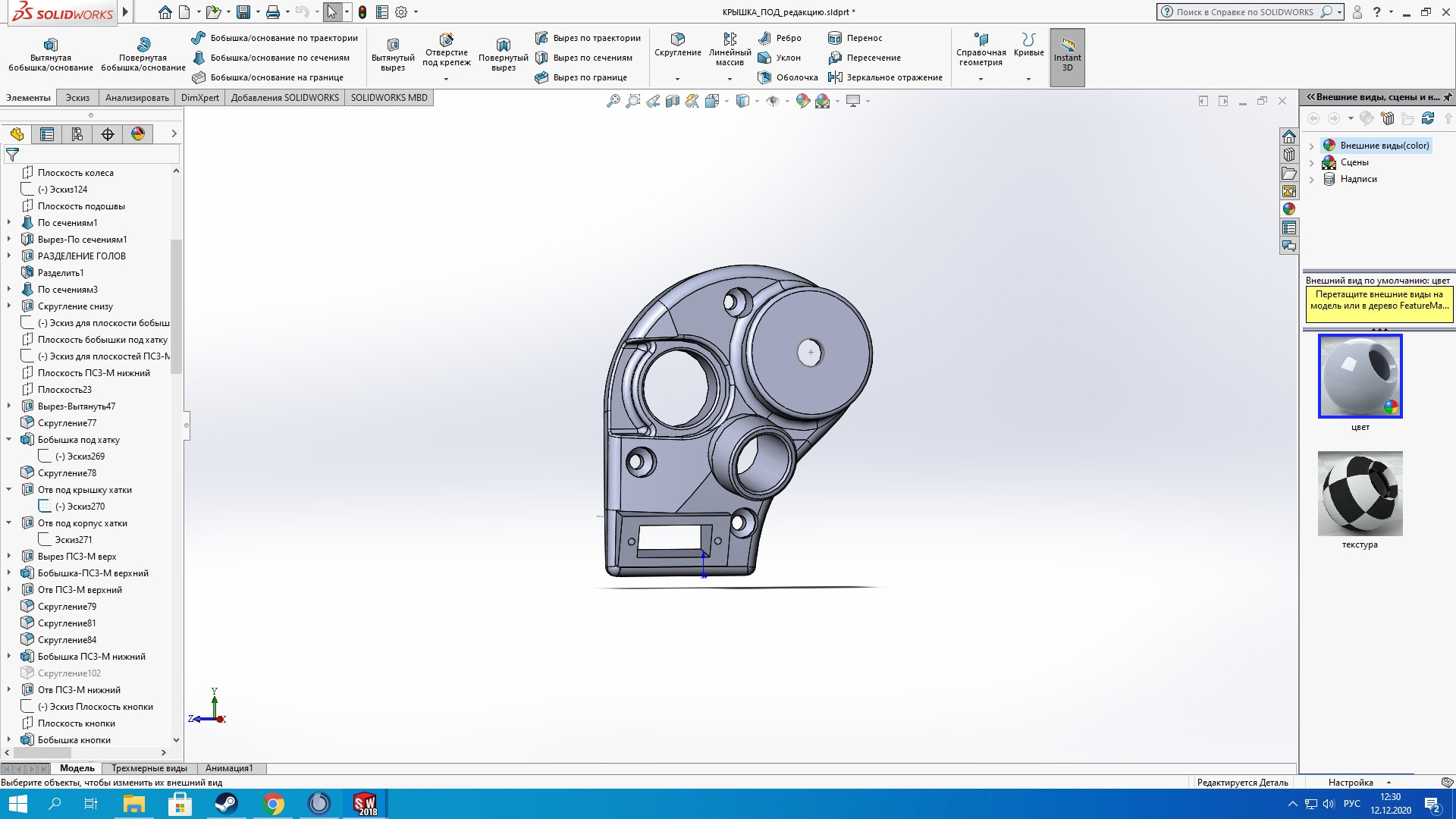Click the Windows Start button
Viewport: 1456px width, 819px height.
17,804
